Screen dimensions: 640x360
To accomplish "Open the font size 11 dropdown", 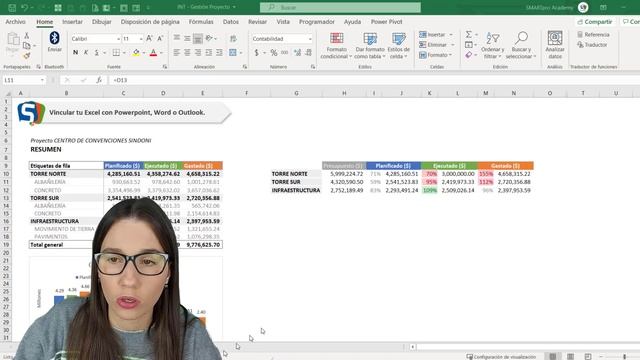I will click(x=141, y=39).
